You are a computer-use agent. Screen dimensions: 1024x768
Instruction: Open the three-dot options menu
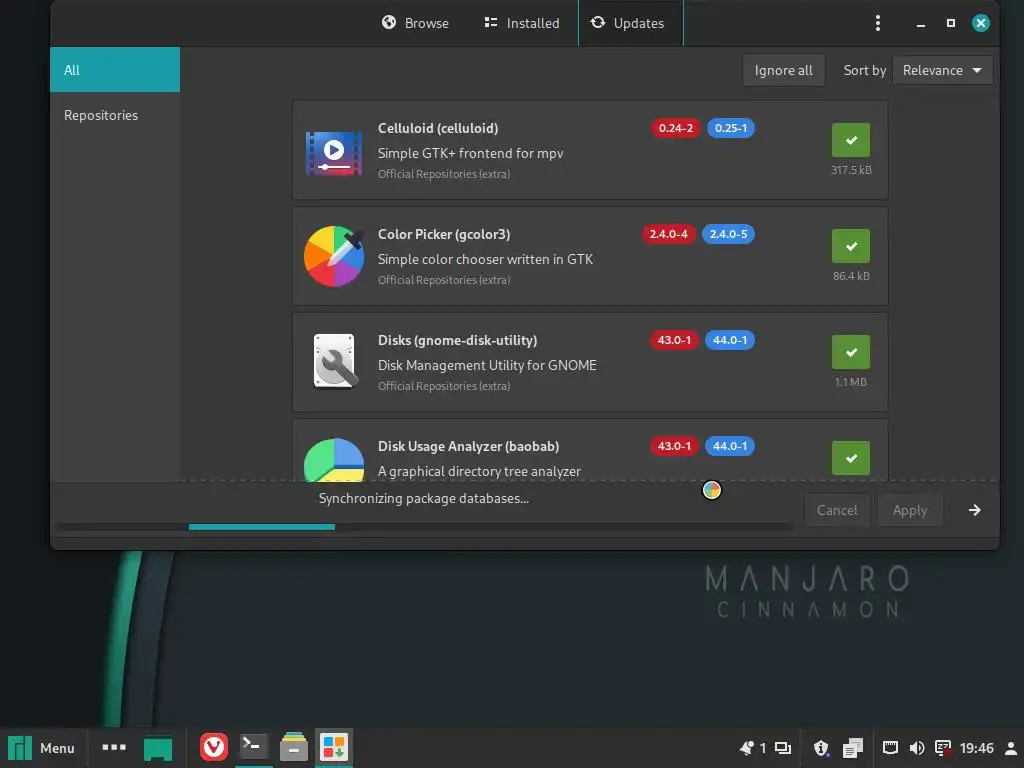coord(877,24)
